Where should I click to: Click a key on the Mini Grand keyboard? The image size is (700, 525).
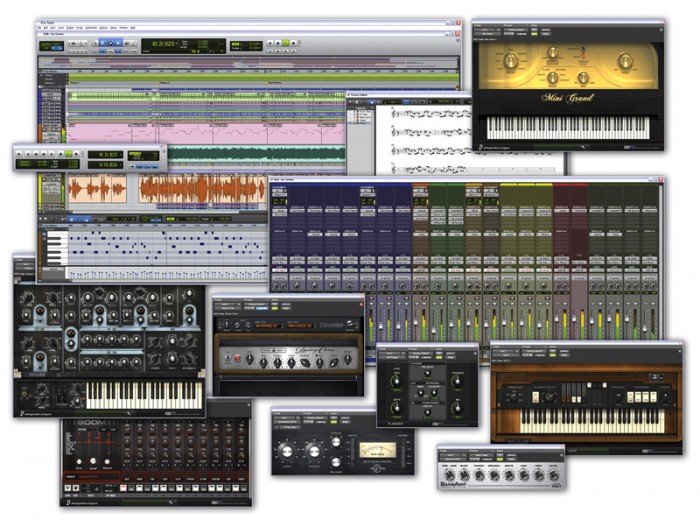tap(568, 128)
